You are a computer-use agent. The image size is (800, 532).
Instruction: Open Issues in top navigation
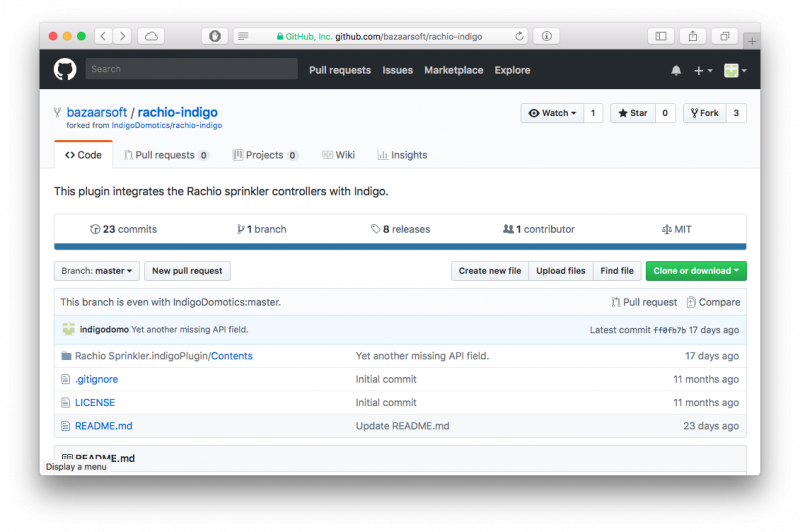397,70
